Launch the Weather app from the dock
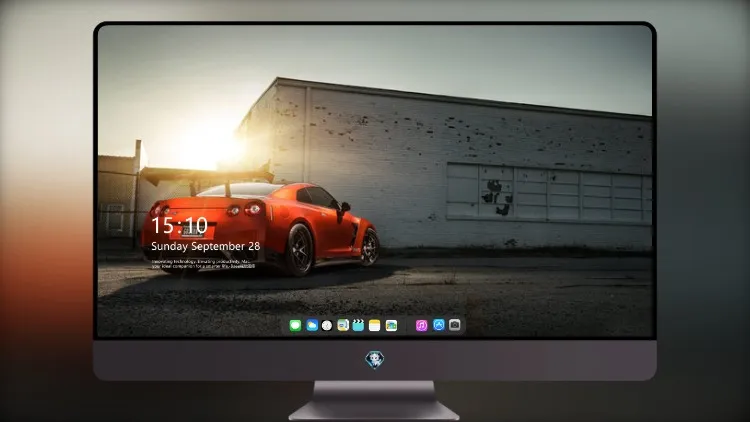Viewport: 750px width, 422px height. pyautogui.click(x=312, y=325)
